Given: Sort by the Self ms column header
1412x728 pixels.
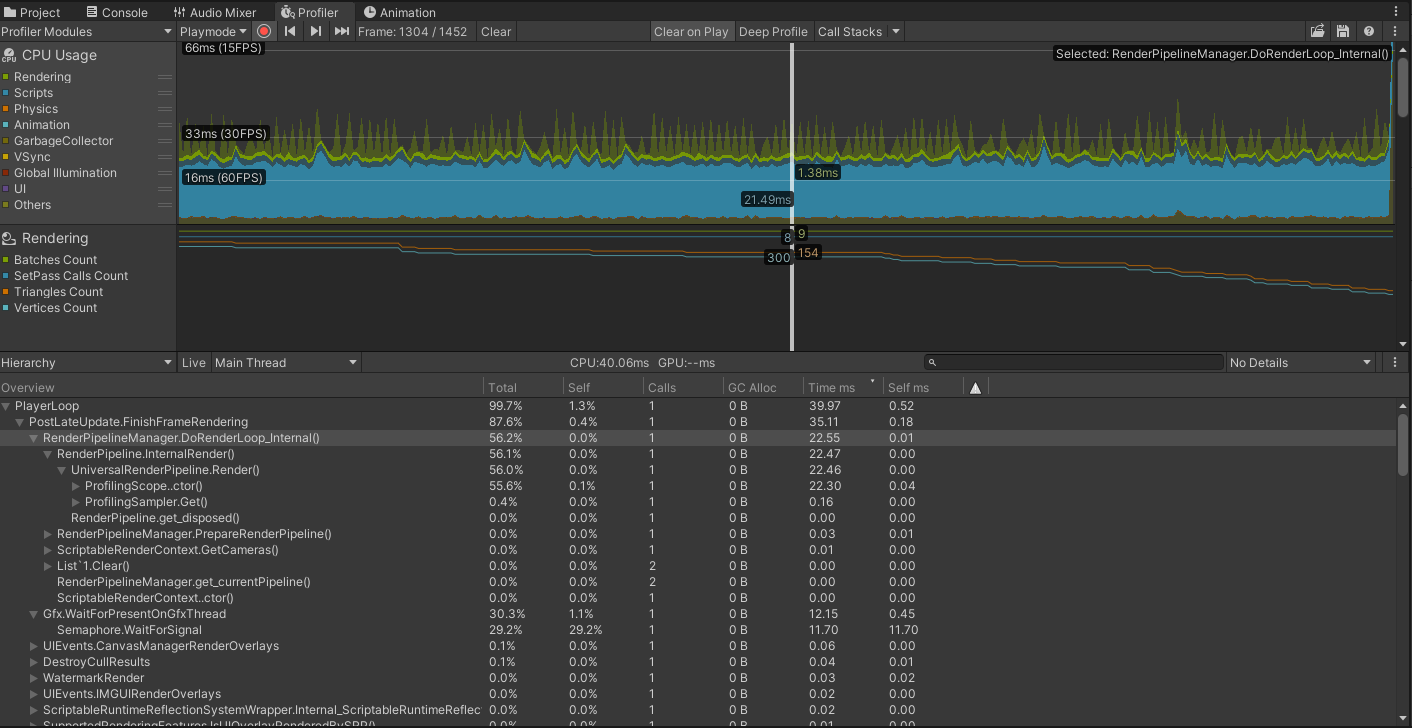Looking at the screenshot, I should [x=923, y=387].
